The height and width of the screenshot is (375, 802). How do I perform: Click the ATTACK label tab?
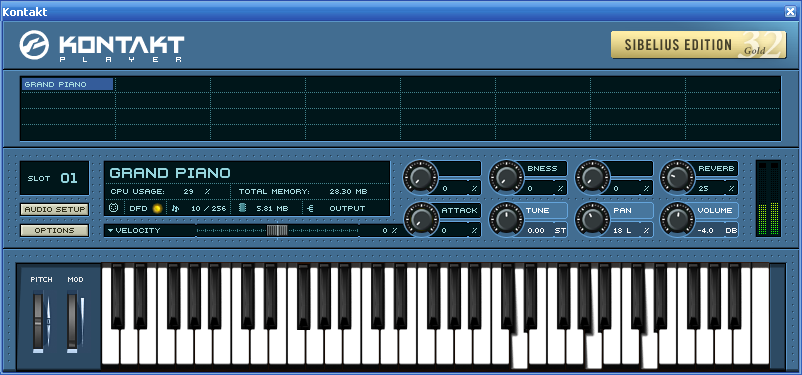click(x=459, y=210)
